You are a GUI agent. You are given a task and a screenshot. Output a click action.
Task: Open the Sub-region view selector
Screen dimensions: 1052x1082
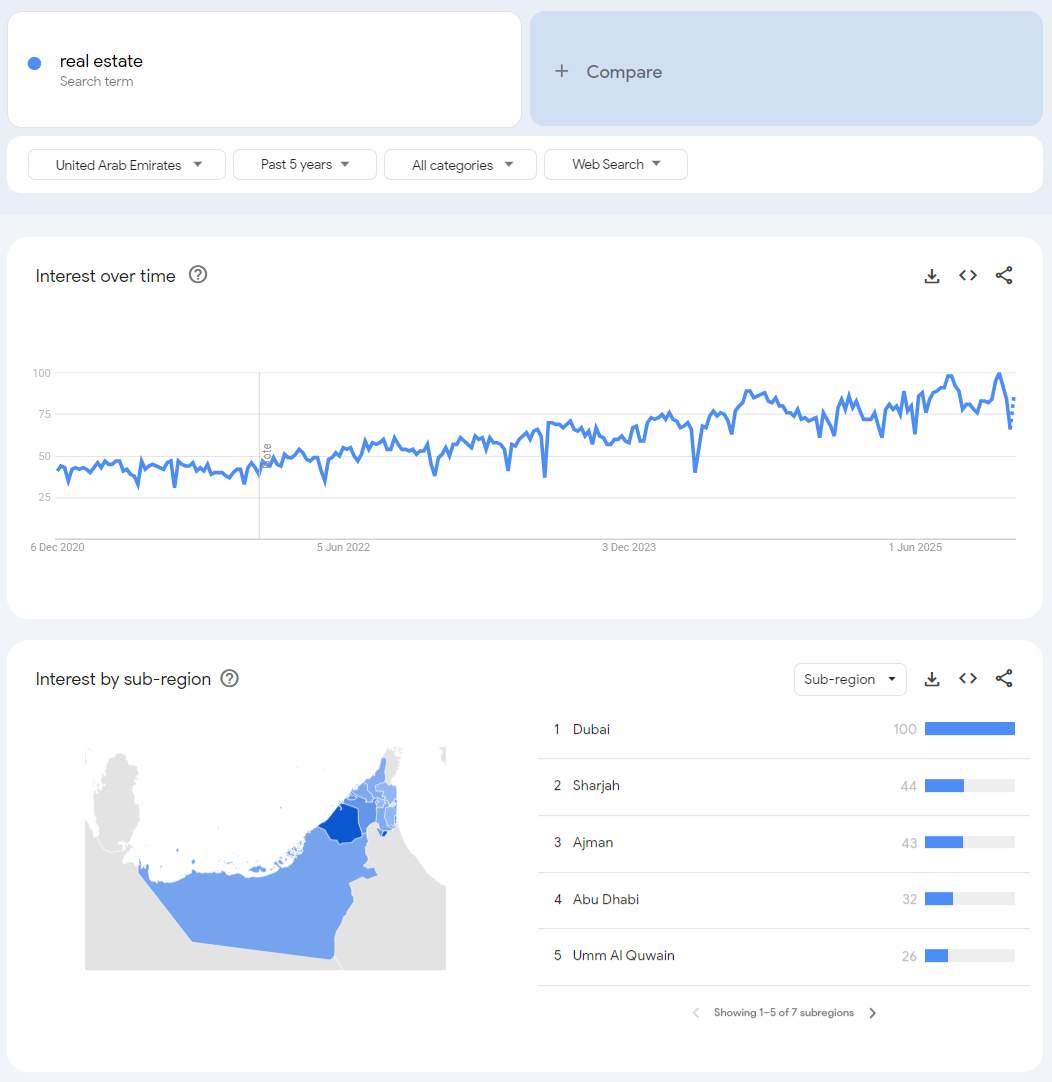pyautogui.click(x=849, y=679)
